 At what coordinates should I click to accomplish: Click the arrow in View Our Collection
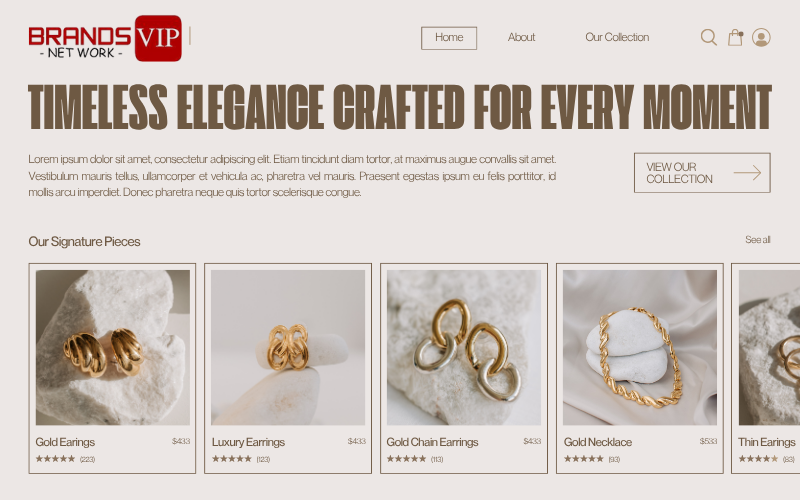point(747,173)
